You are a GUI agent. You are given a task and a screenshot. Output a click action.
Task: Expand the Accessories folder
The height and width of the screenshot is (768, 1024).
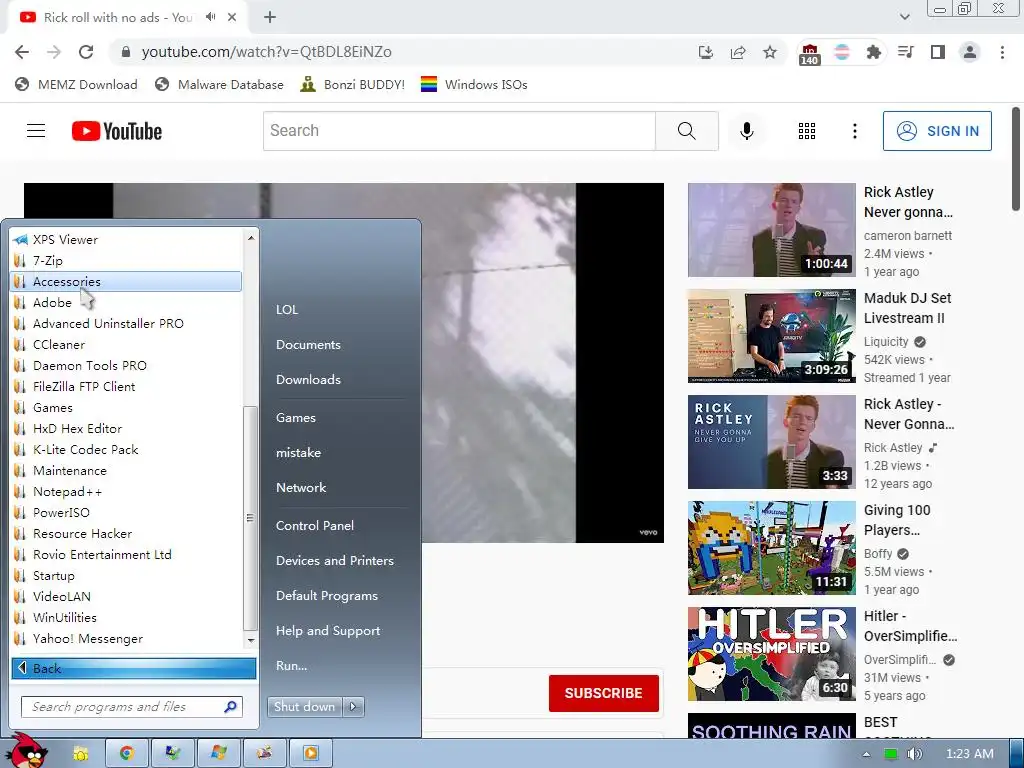pyautogui.click(x=127, y=281)
